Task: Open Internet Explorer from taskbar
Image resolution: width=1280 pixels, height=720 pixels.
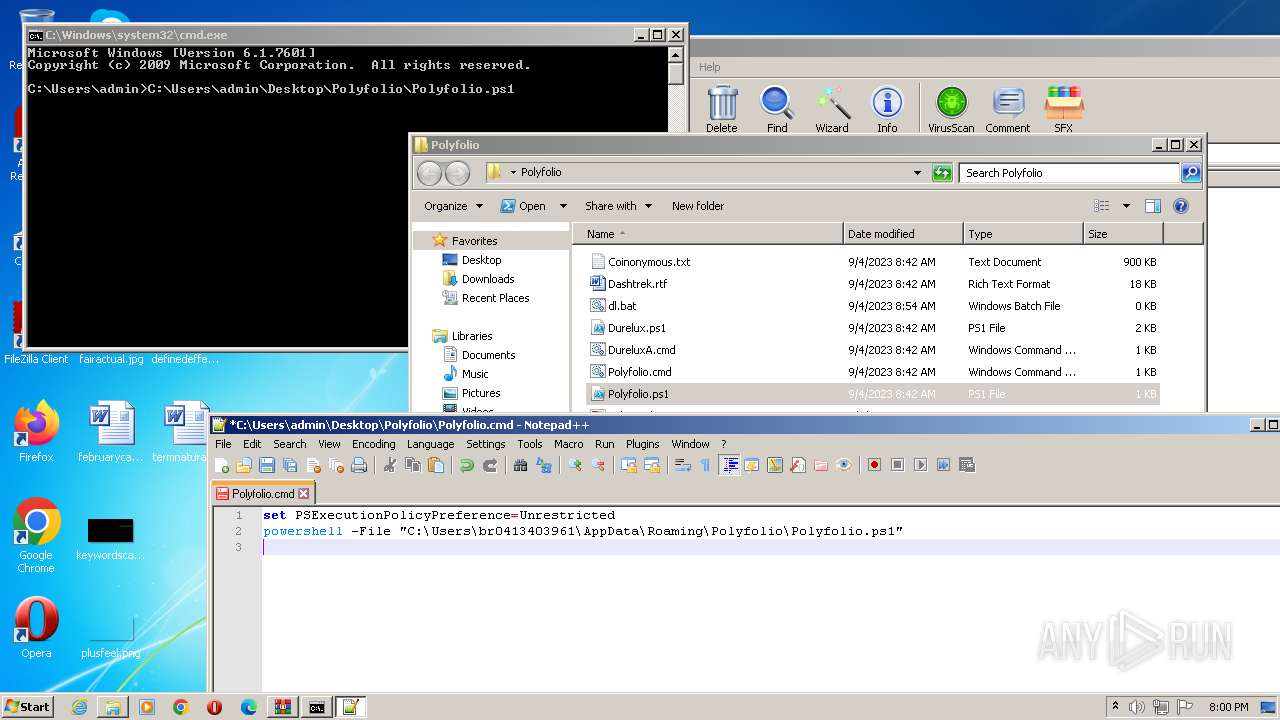Action: (79, 707)
